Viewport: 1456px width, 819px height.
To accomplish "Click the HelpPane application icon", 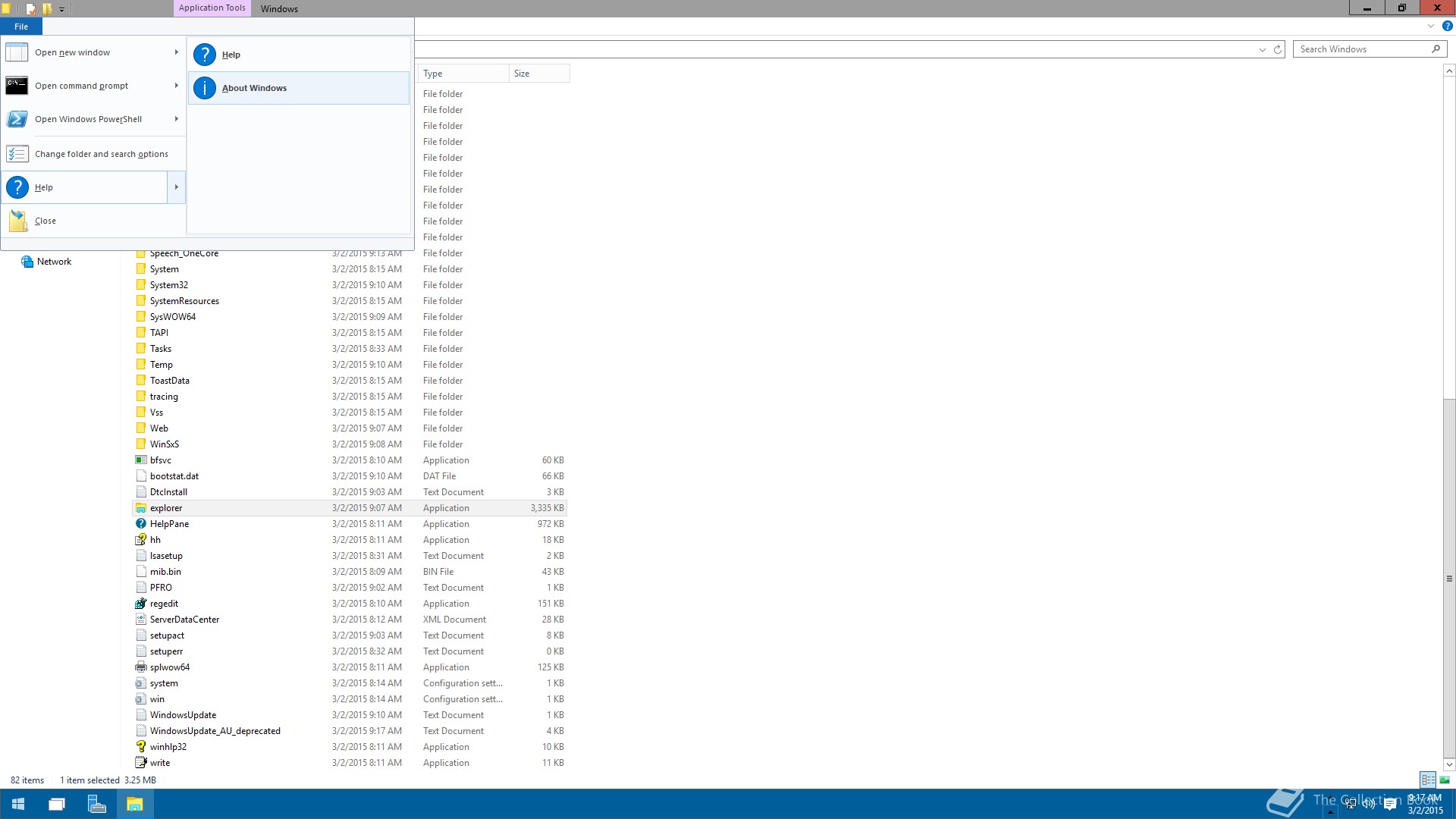I will pyautogui.click(x=140, y=523).
